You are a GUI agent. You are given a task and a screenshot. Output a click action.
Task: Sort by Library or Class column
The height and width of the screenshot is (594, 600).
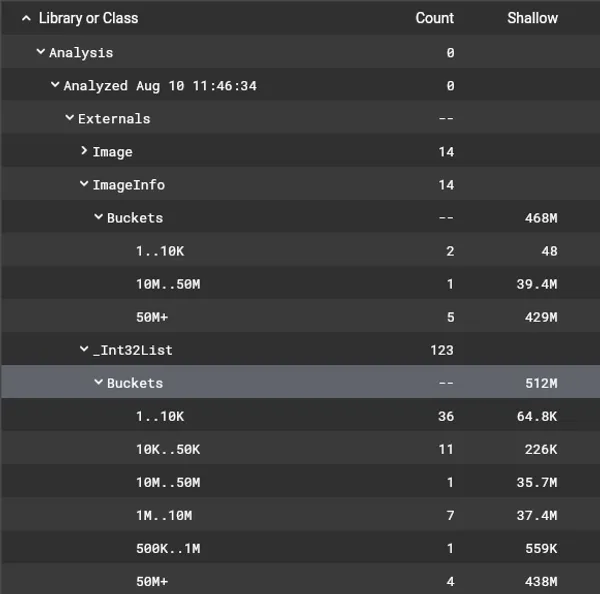[x=88, y=18]
